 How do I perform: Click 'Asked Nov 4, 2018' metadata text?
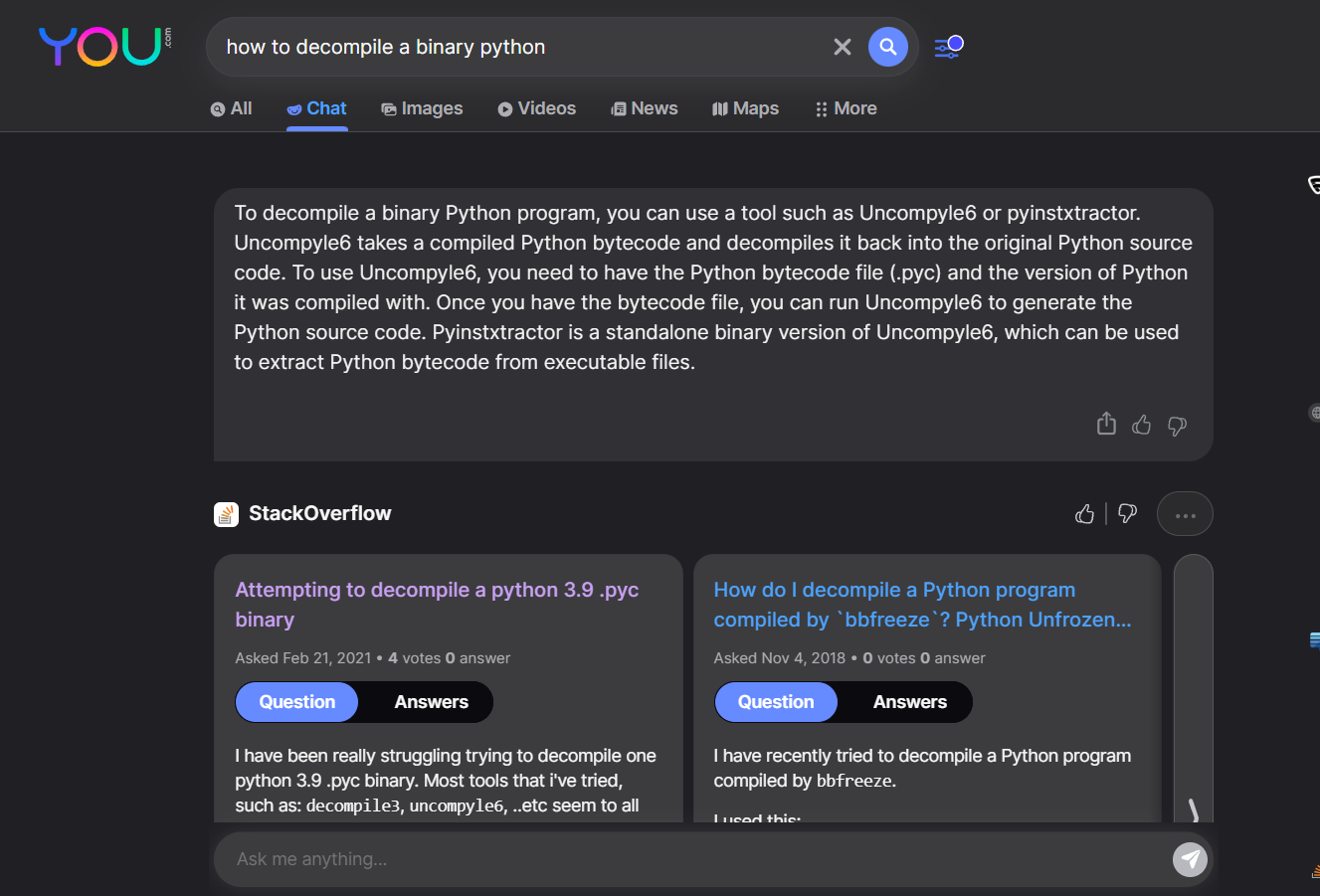pyautogui.click(x=779, y=658)
